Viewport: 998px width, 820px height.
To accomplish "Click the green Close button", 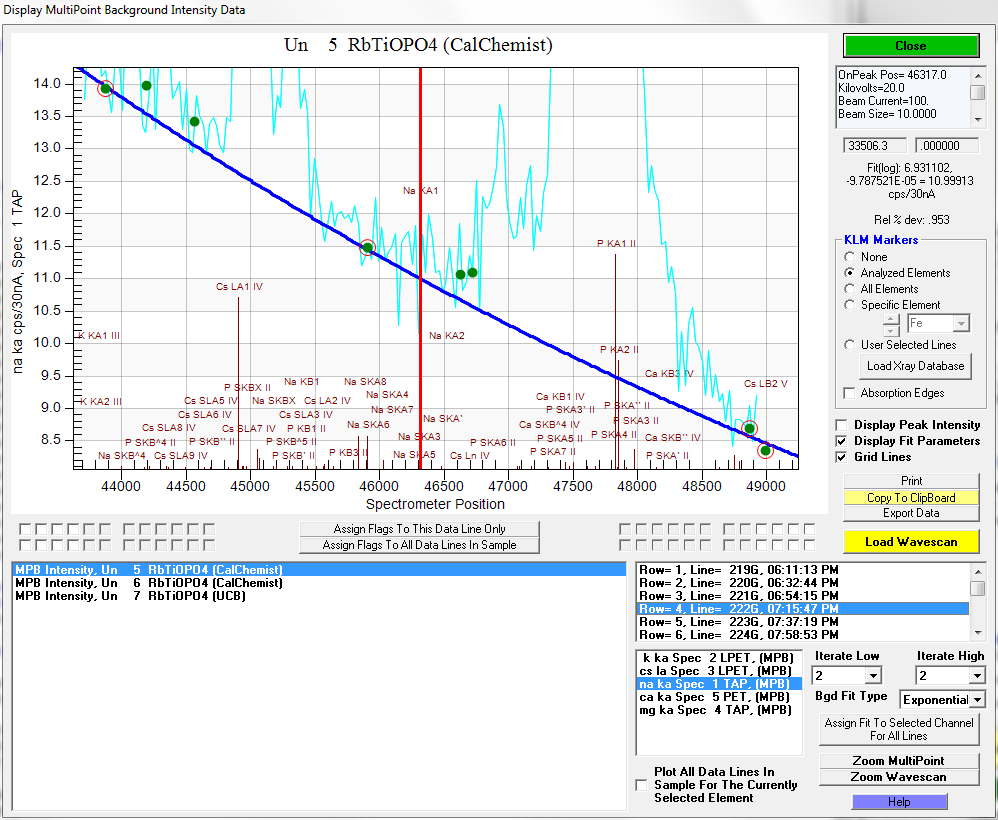I will coord(910,46).
